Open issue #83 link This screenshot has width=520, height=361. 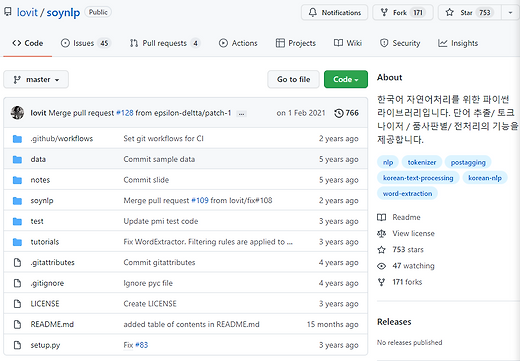[142, 345]
